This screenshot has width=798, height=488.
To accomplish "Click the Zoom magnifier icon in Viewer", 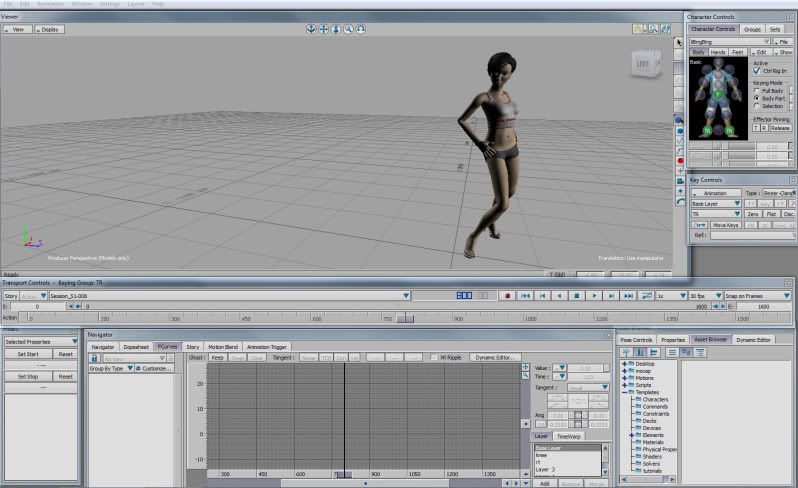I will click(348, 29).
